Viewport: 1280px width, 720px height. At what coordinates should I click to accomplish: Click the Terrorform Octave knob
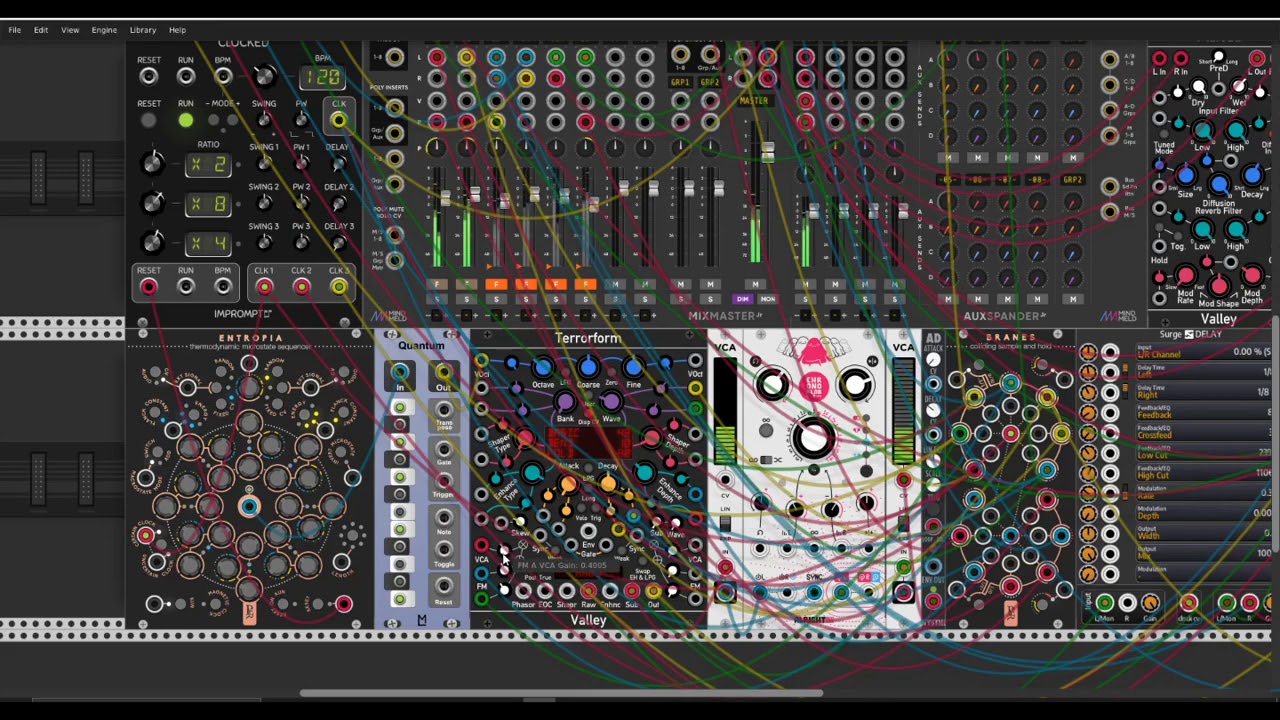pyautogui.click(x=542, y=369)
